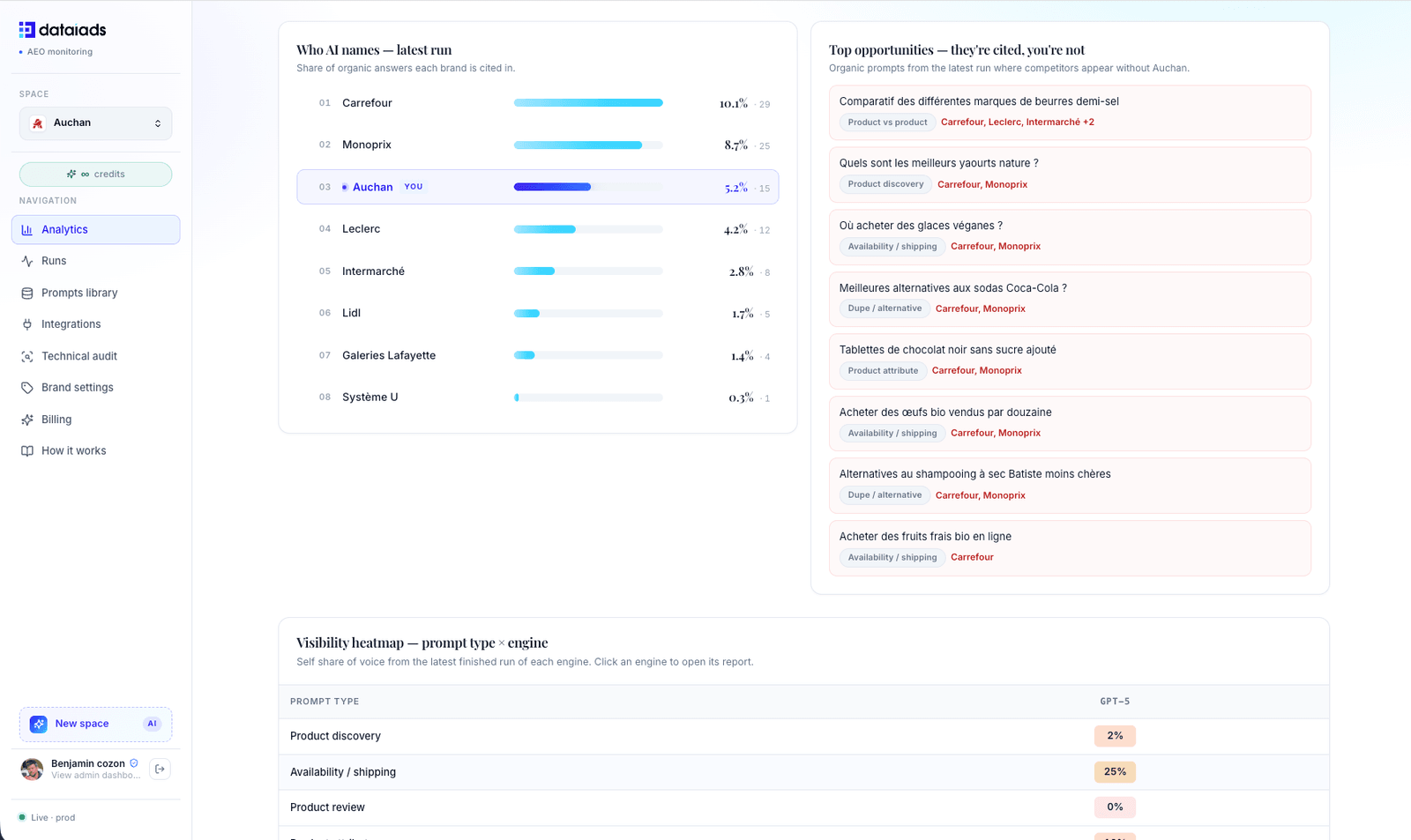Image resolution: width=1411 pixels, height=840 pixels.
Task: Click the AI badge on New space
Action: click(x=153, y=725)
